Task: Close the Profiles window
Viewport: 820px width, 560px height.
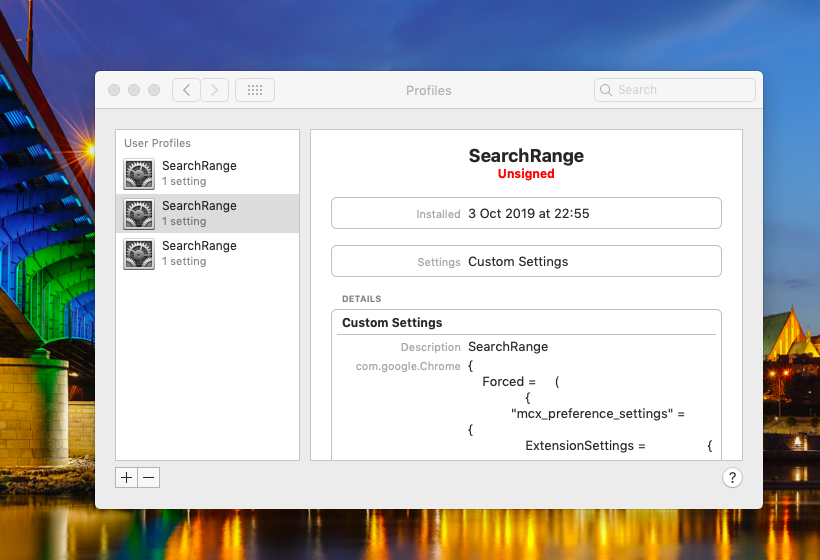Action: click(x=114, y=90)
